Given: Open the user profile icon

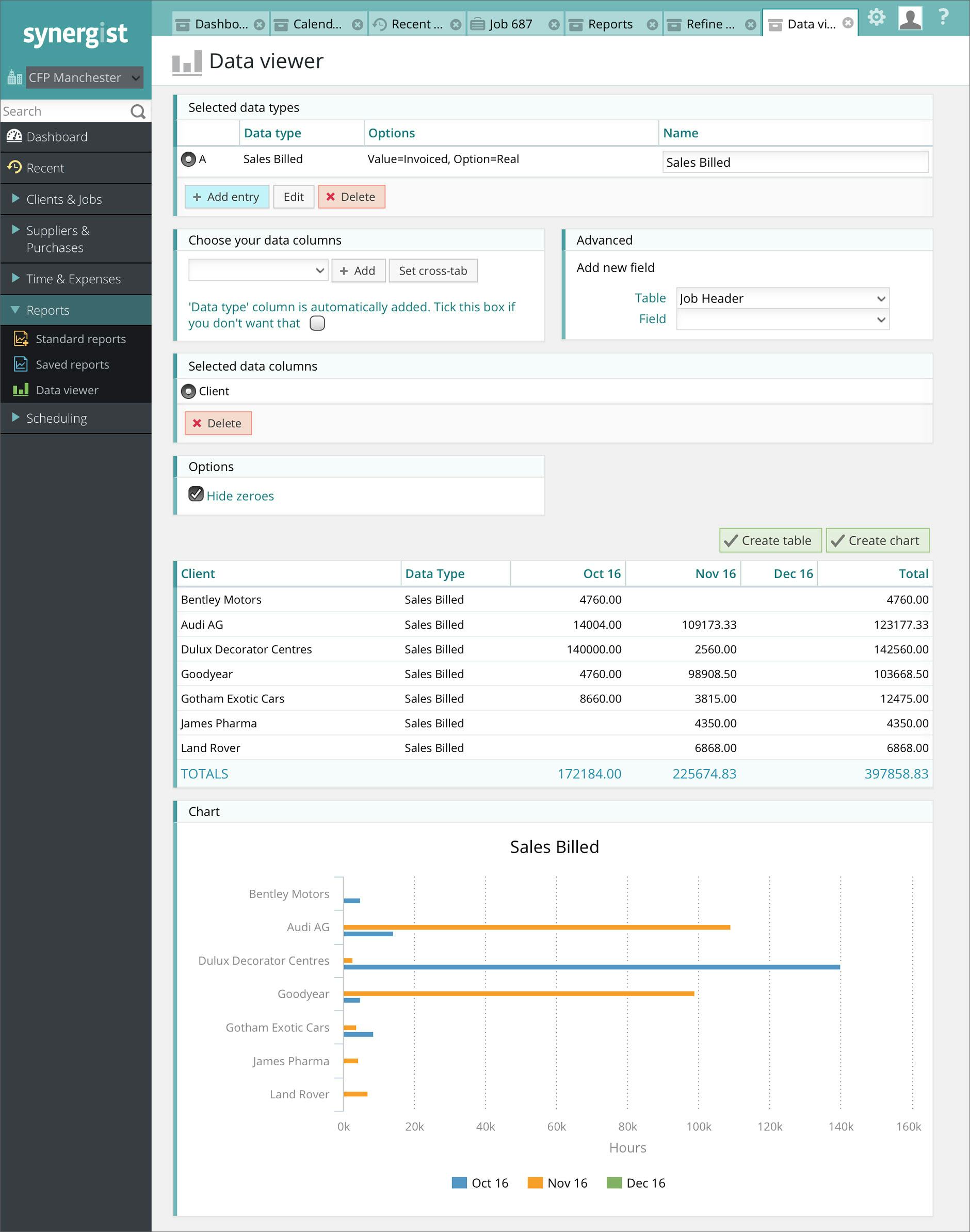Looking at the screenshot, I should (x=910, y=18).
